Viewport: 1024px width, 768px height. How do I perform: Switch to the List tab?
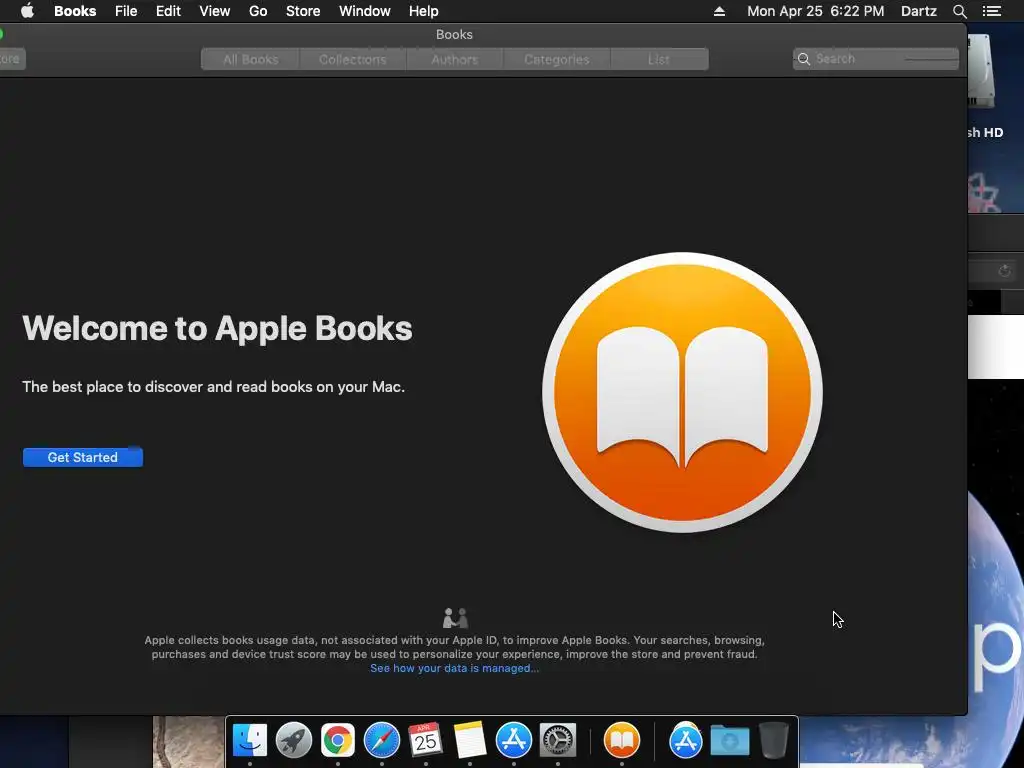659,59
